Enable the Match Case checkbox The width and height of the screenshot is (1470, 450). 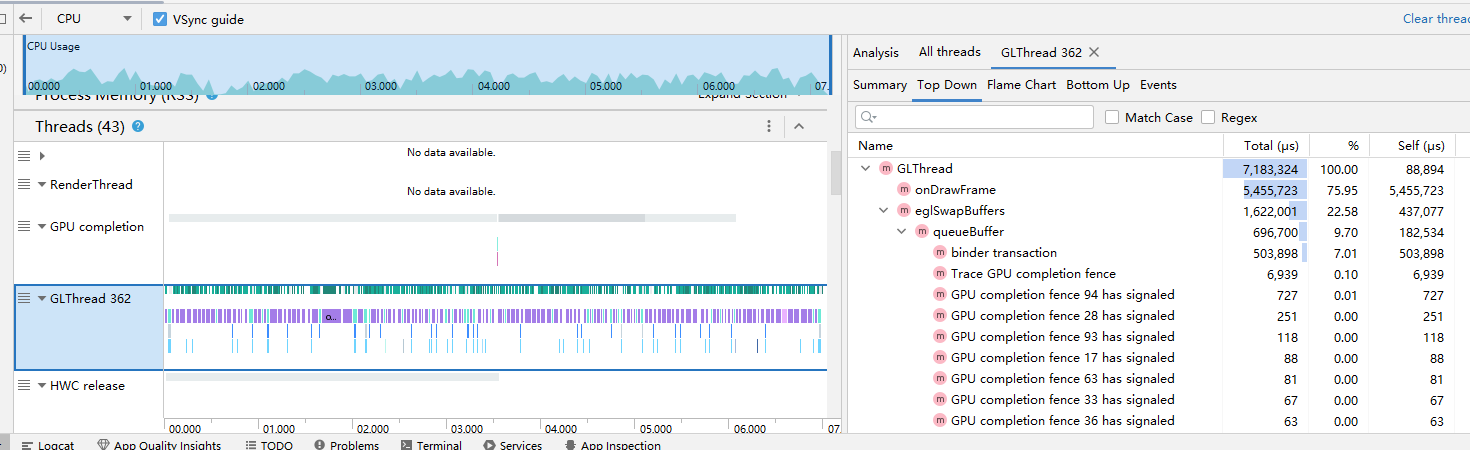click(x=1112, y=118)
